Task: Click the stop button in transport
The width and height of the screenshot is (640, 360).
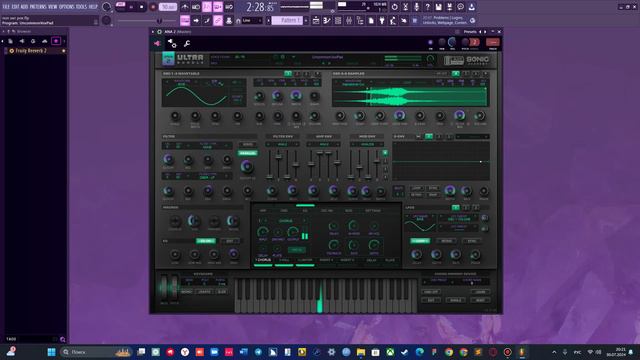Action: tap(142, 7)
